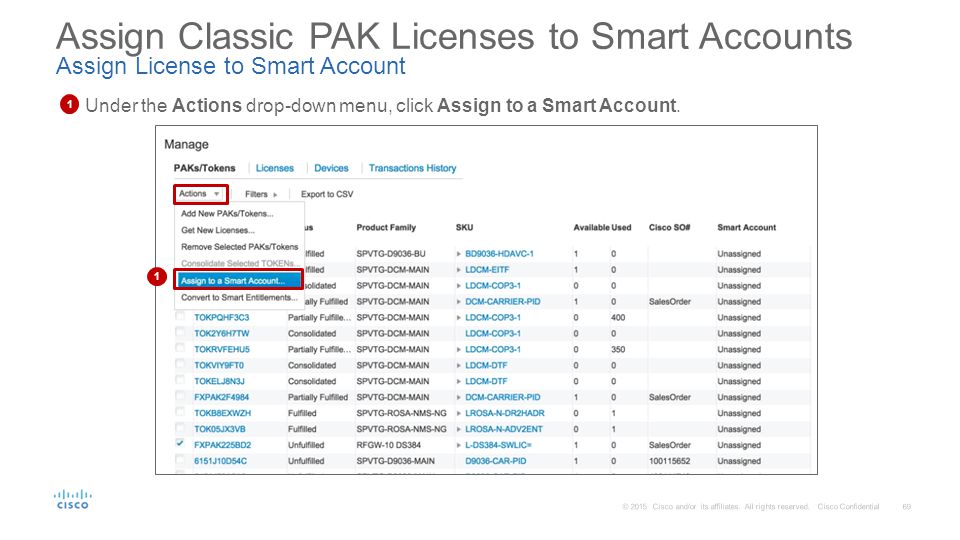The image size is (960, 540).
Task: Expand LDCM-DTF arrow in TOKVIY9FT0 row
Action: 459,366
